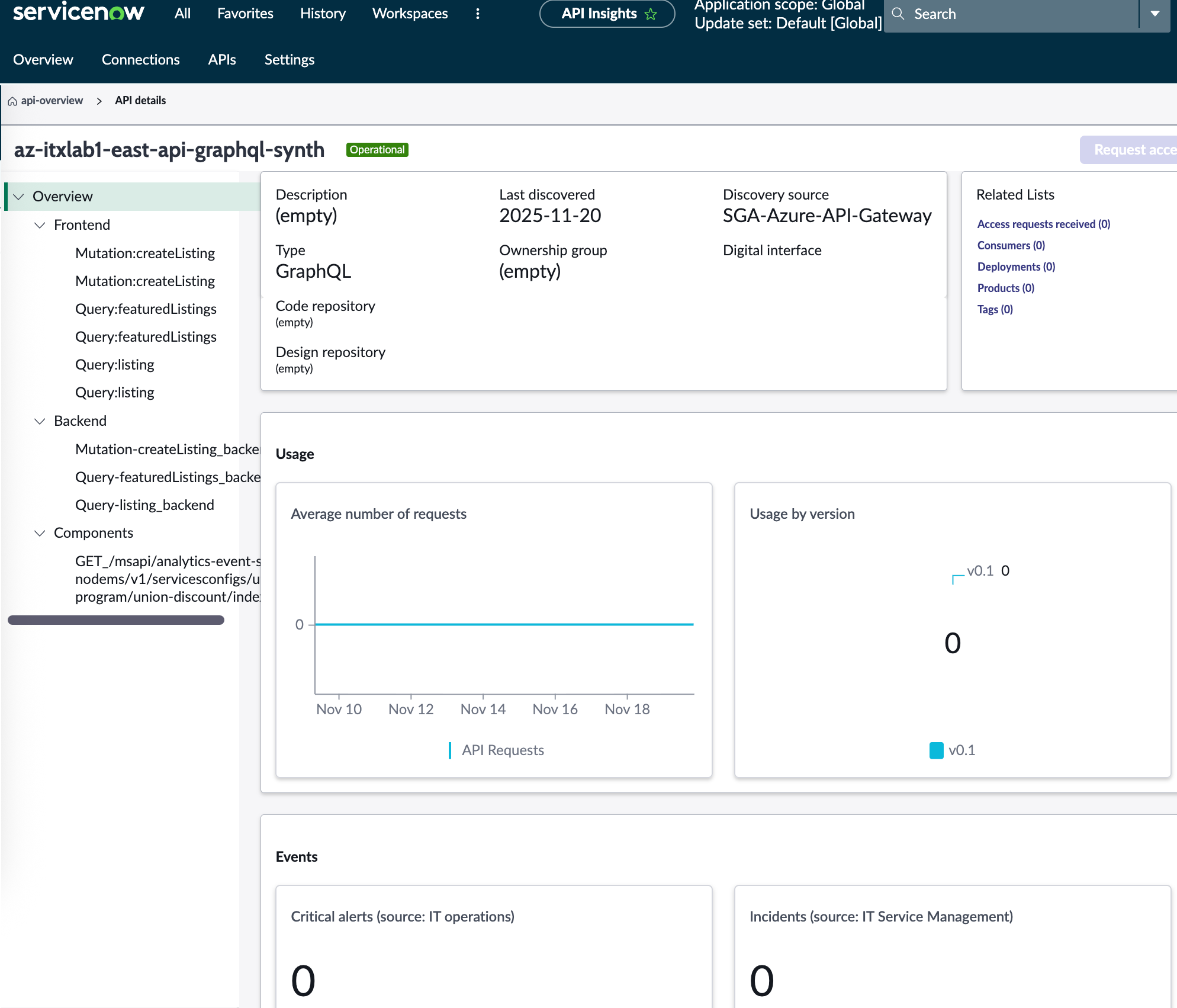
Task: Open the three-dot more menu
Action: [x=478, y=14]
